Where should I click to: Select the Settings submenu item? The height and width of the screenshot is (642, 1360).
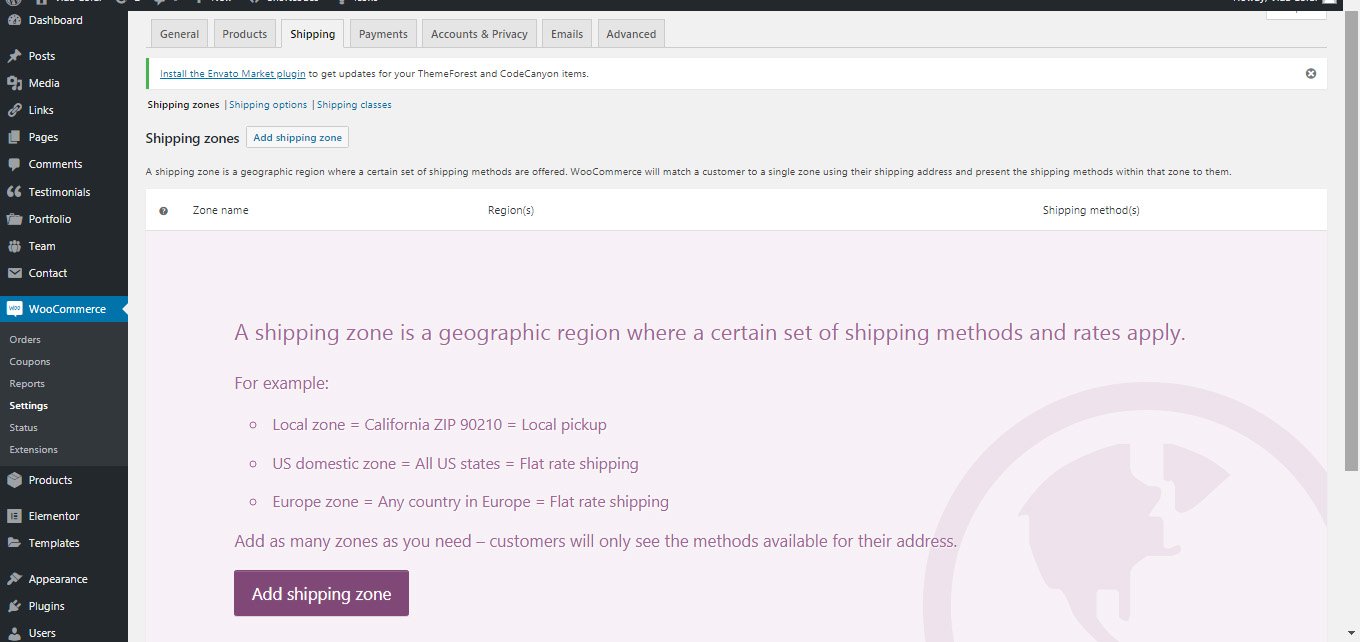29,406
